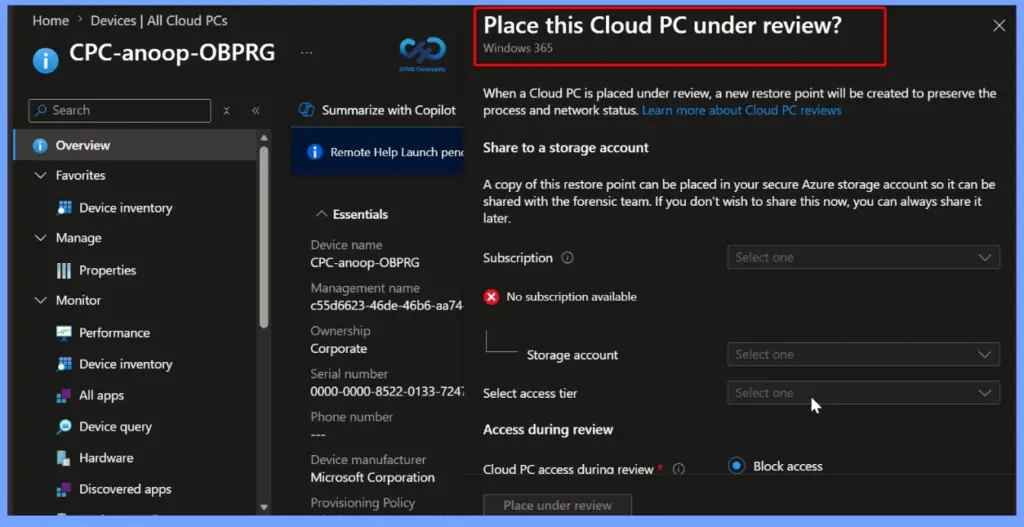Open Discovered apps in the sidebar
This screenshot has width=1024, height=527.
(x=125, y=489)
